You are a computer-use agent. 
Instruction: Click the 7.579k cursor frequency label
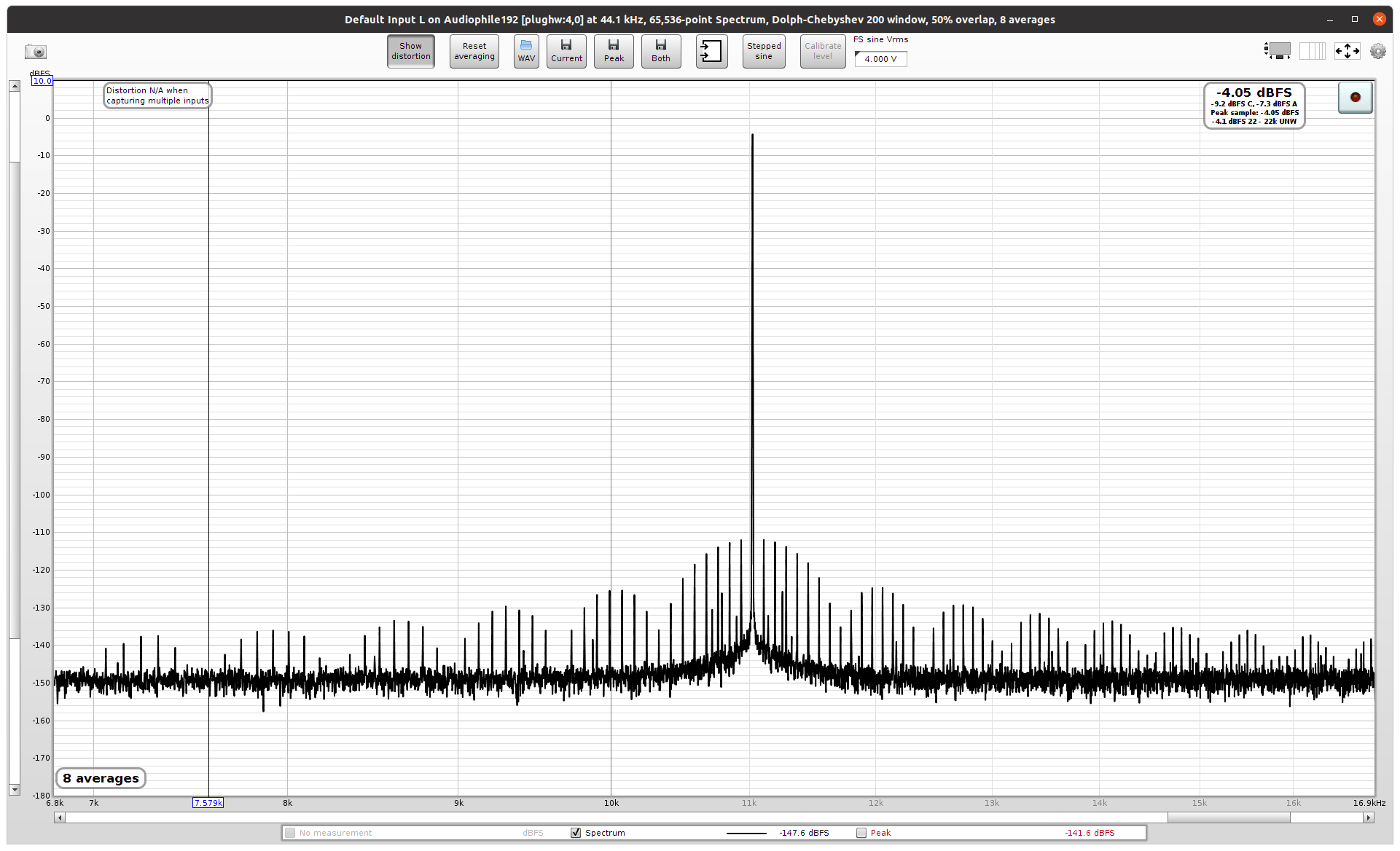click(x=208, y=803)
